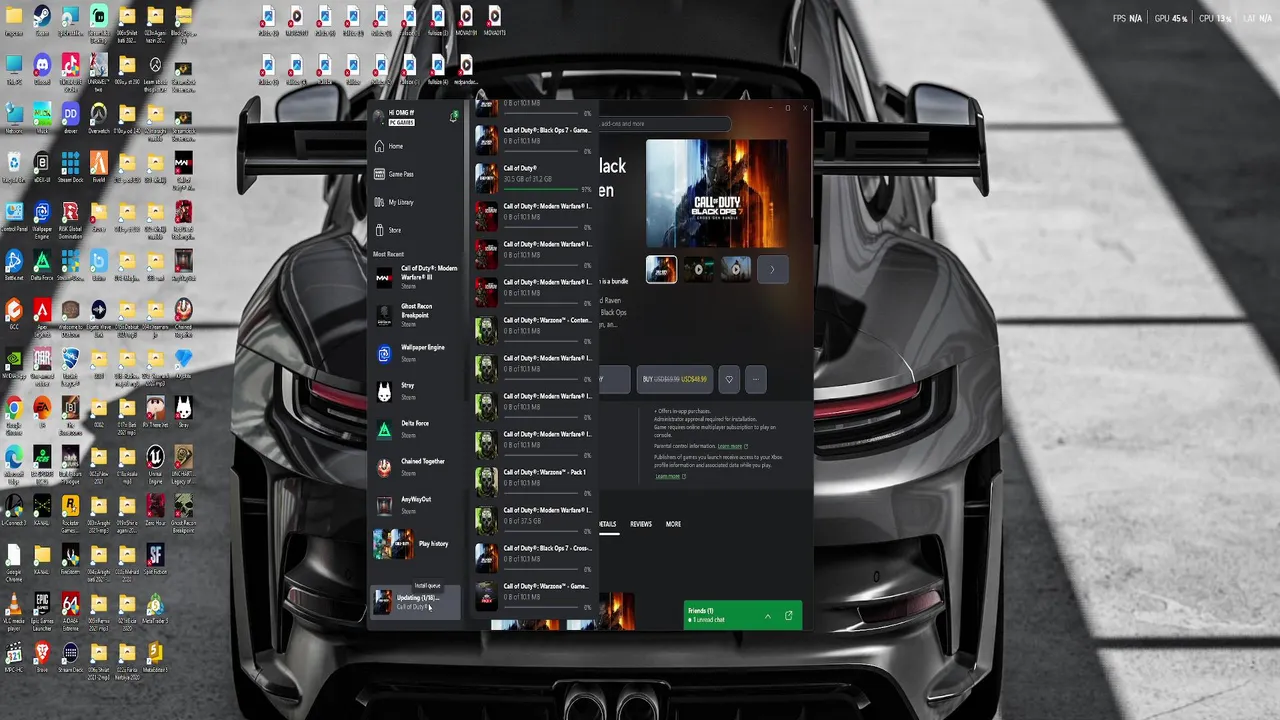Open the Xbox profile avatar

tap(379, 117)
